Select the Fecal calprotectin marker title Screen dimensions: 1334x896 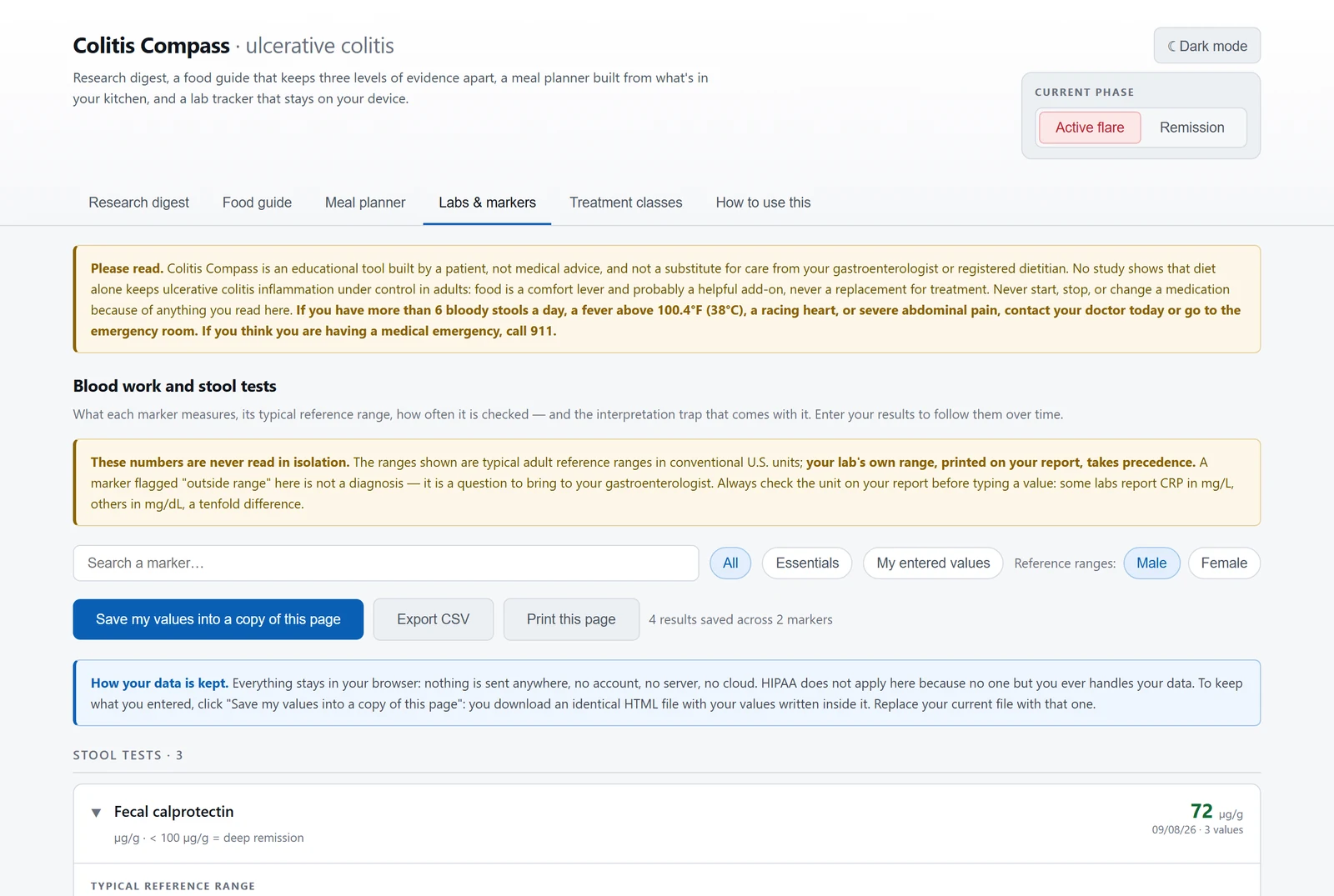(173, 812)
